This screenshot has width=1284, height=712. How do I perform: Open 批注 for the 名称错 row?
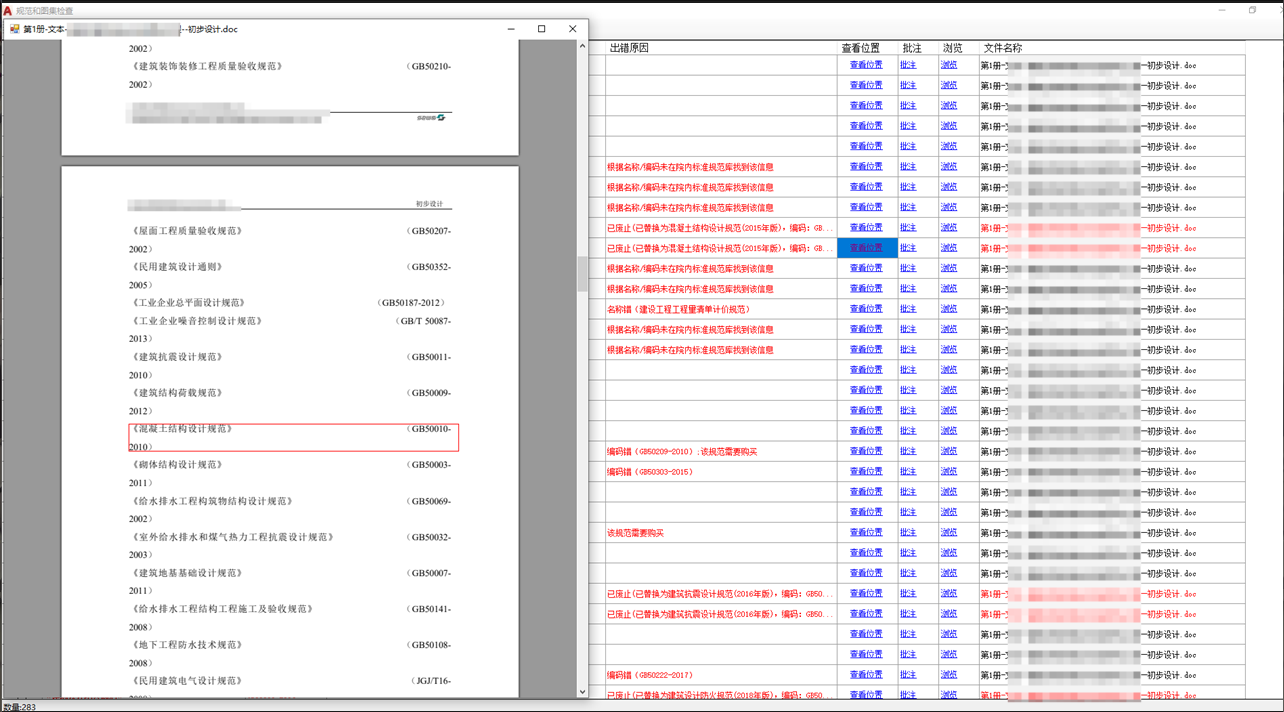pyautogui.click(x=908, y=309)
